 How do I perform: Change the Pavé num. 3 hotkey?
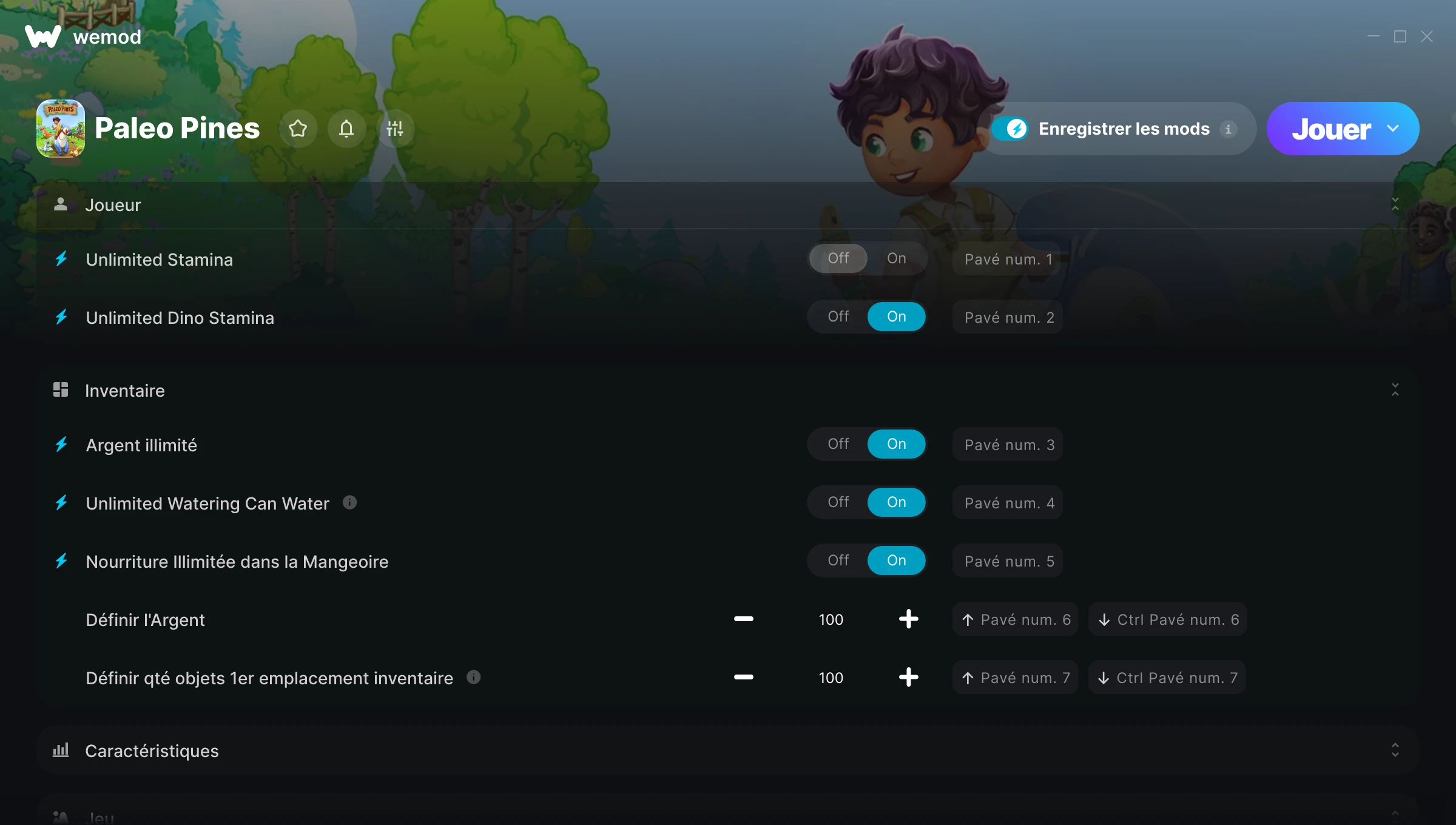tap(1008, 445)
